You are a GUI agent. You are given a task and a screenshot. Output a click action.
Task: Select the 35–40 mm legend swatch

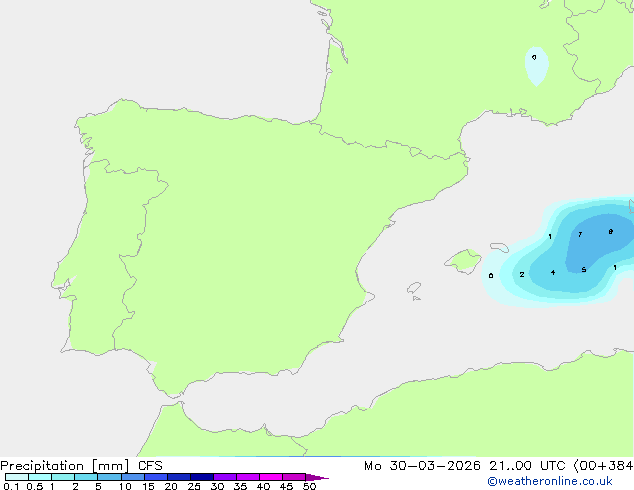[248, 477]
